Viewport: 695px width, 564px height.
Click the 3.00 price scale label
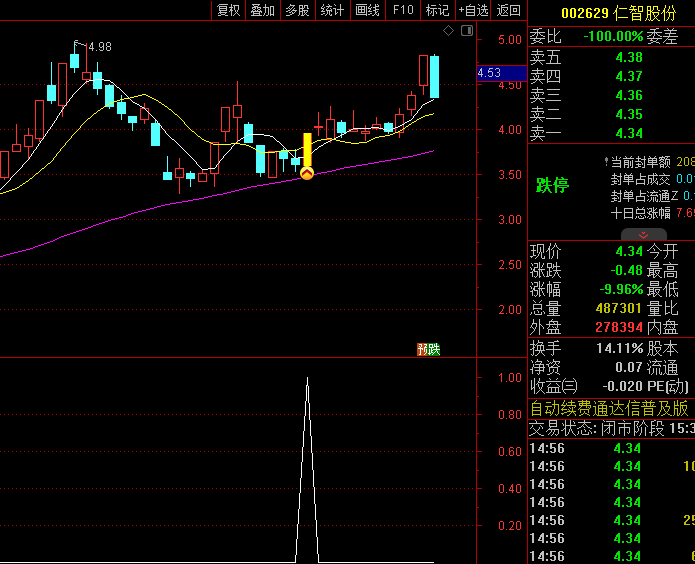(510, 219)
